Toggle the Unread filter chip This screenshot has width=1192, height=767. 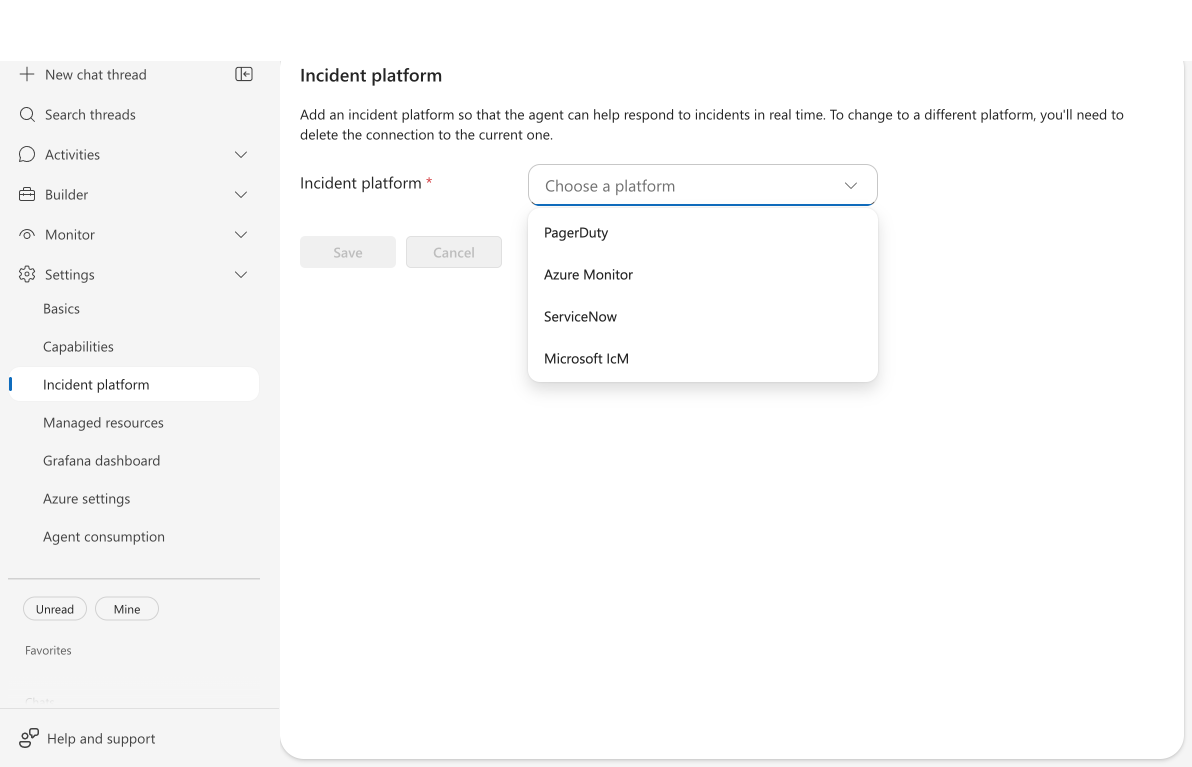[x=55, y=609]
